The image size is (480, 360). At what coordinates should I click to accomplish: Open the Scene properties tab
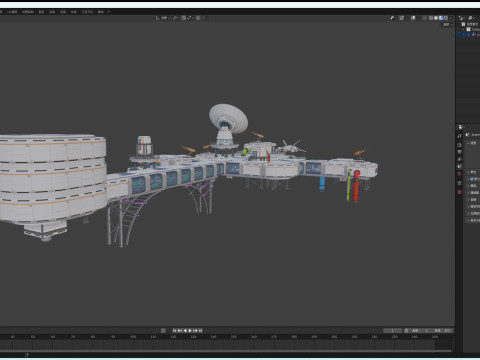pos(459,166)
